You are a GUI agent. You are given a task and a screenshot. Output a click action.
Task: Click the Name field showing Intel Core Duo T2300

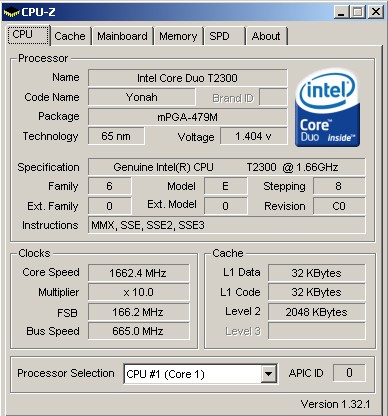click(x=187, y=78)
